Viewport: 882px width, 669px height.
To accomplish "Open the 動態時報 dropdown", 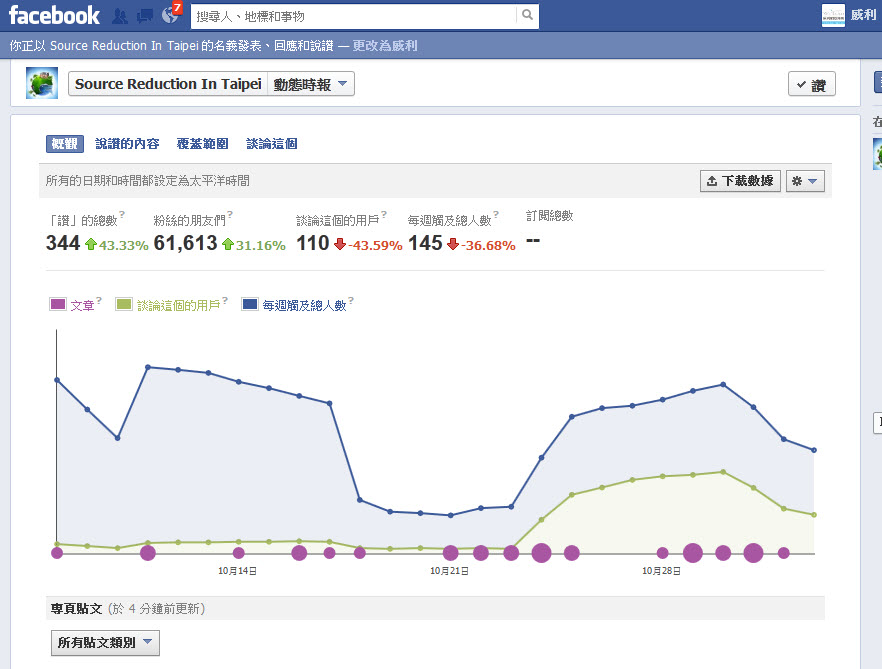I will (x=311, y=85).
